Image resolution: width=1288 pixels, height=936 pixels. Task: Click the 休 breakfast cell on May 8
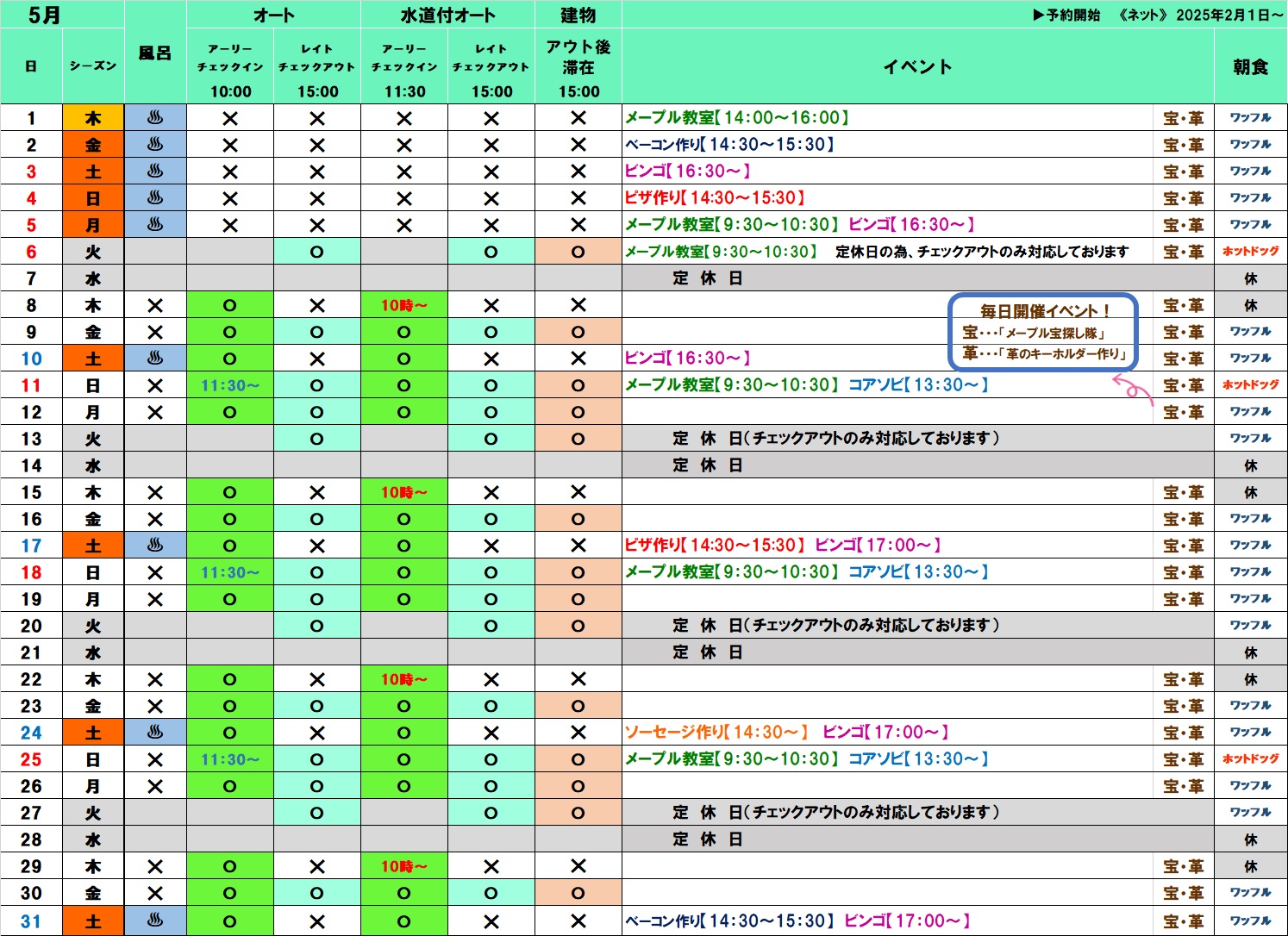[x=1250, y=305]
